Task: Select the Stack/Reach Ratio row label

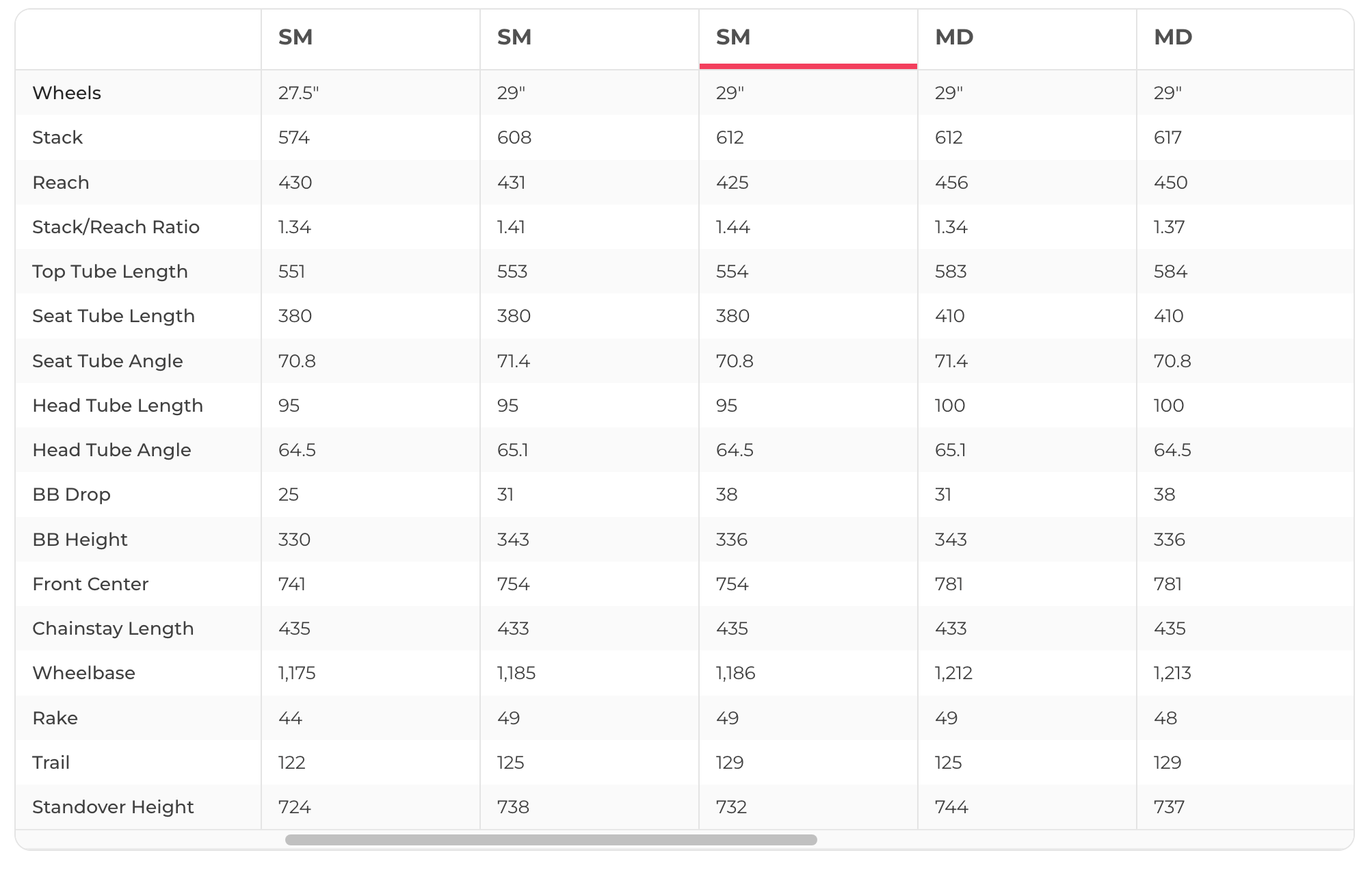Action: 116,227
